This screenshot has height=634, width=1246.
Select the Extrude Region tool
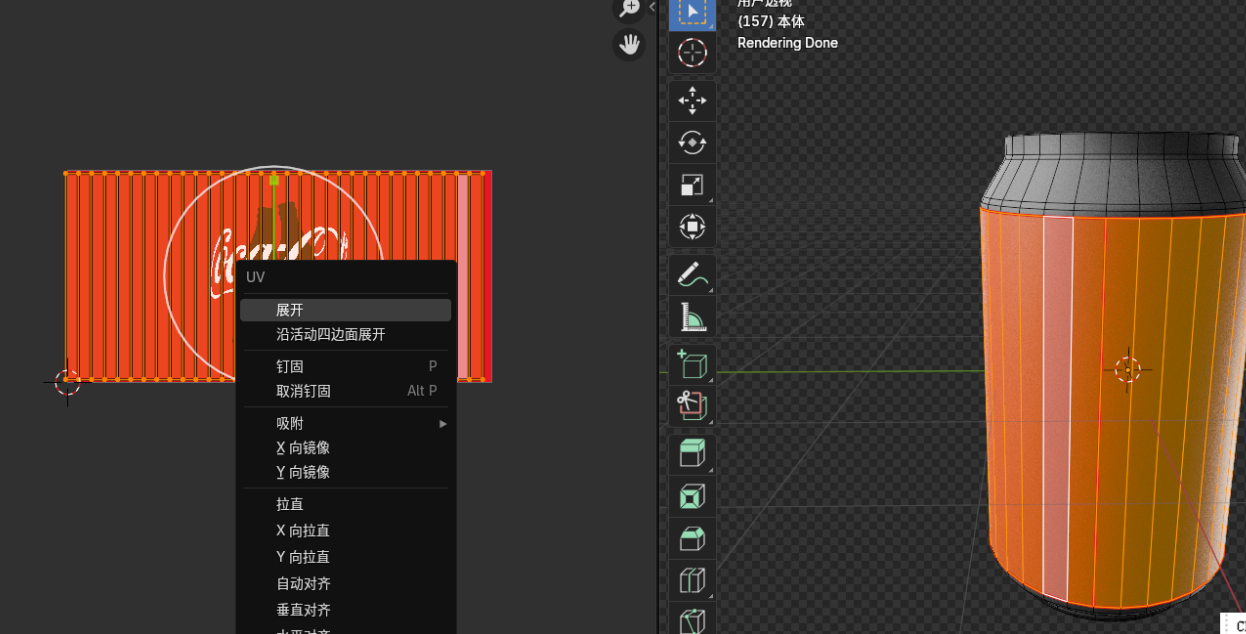[692, 453]
